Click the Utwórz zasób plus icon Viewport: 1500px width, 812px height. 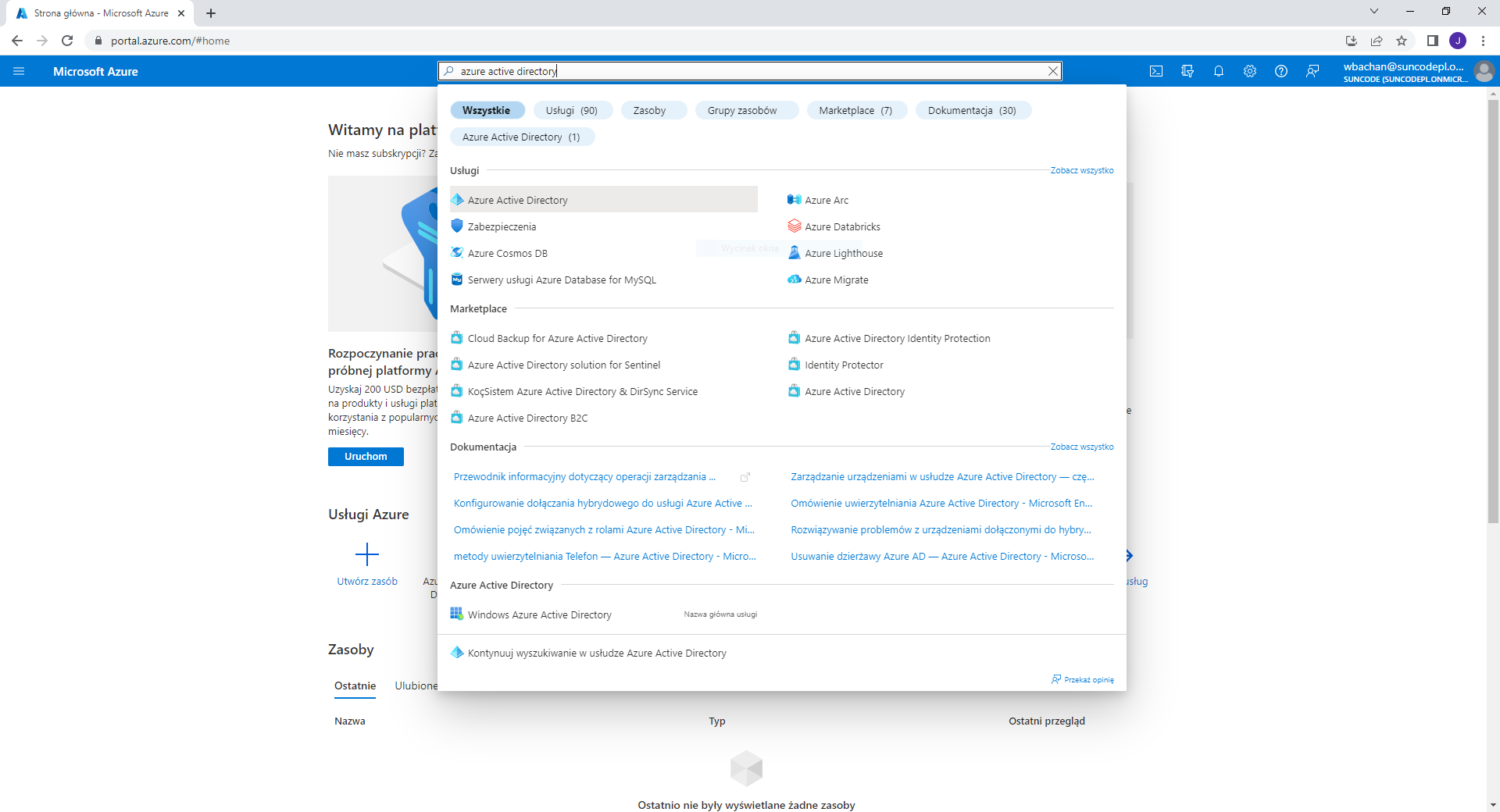pyautogui.click(x=367, y=554)
